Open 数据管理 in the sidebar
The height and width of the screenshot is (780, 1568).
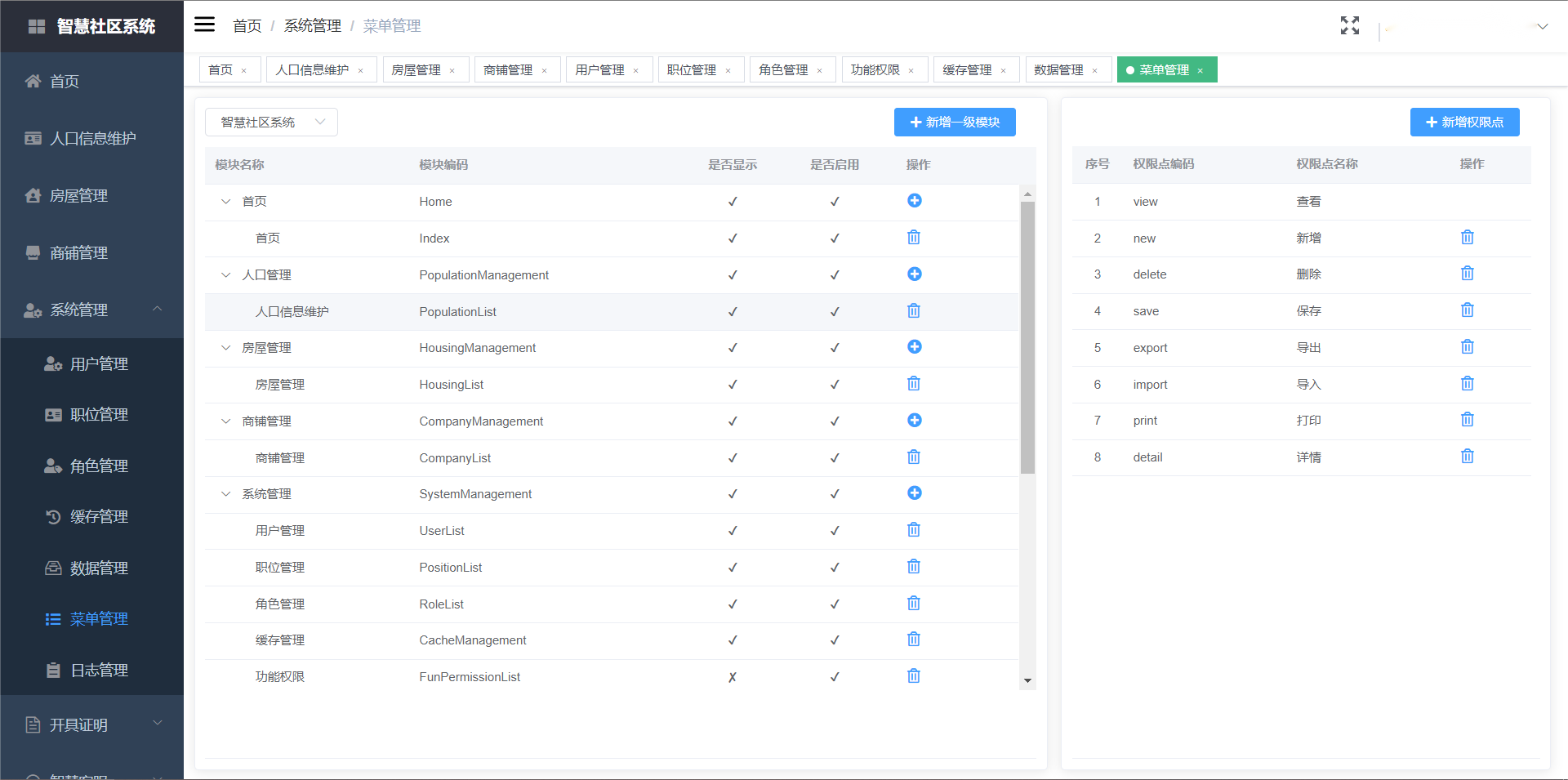pyautogui.click(x=91, y=568)
